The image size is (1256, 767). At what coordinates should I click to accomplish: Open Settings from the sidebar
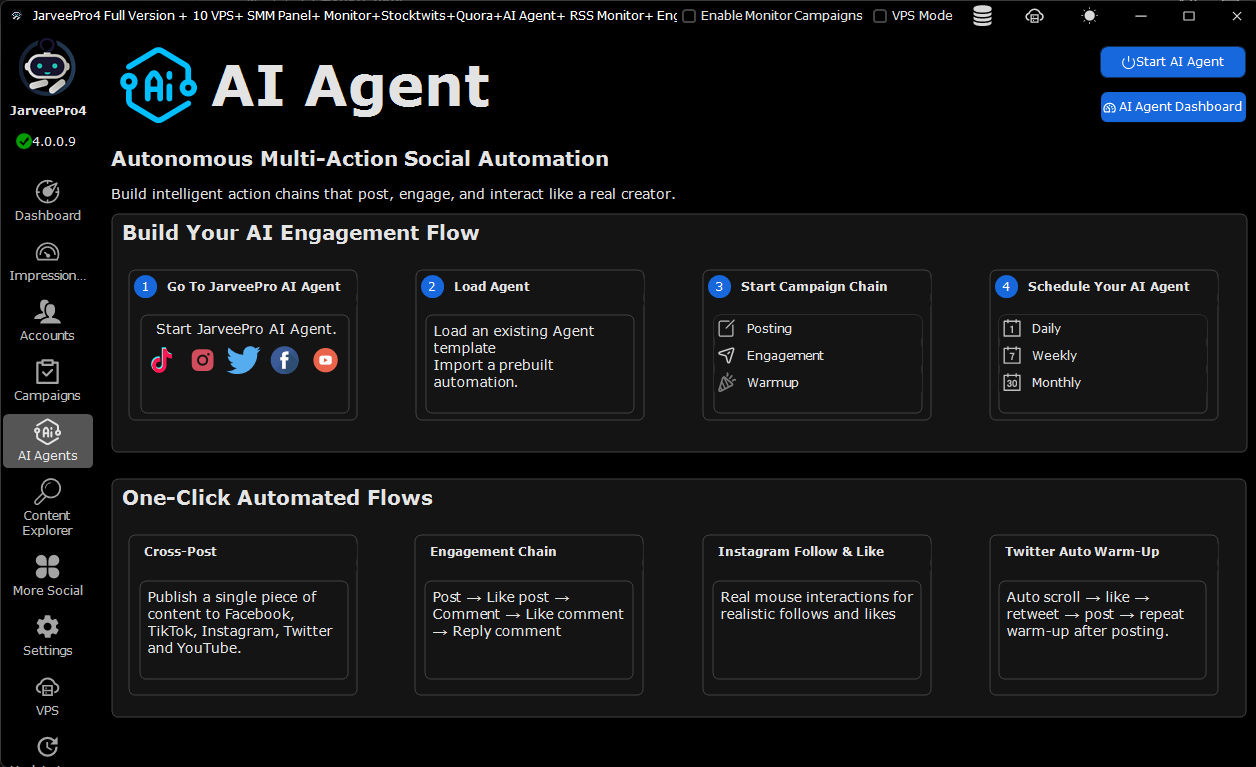click(48, 636)
